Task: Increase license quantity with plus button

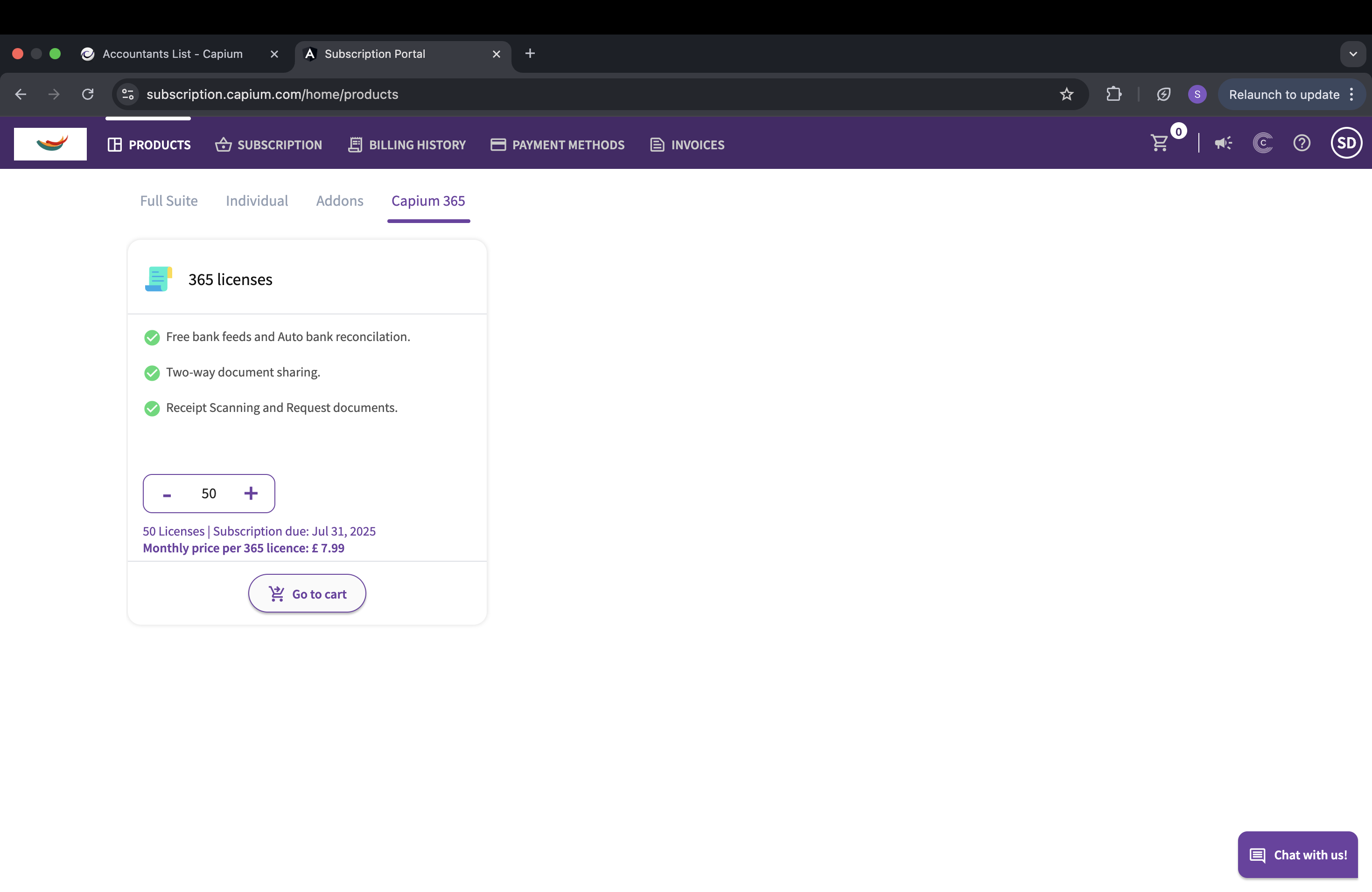Action: tap(251, 493)
